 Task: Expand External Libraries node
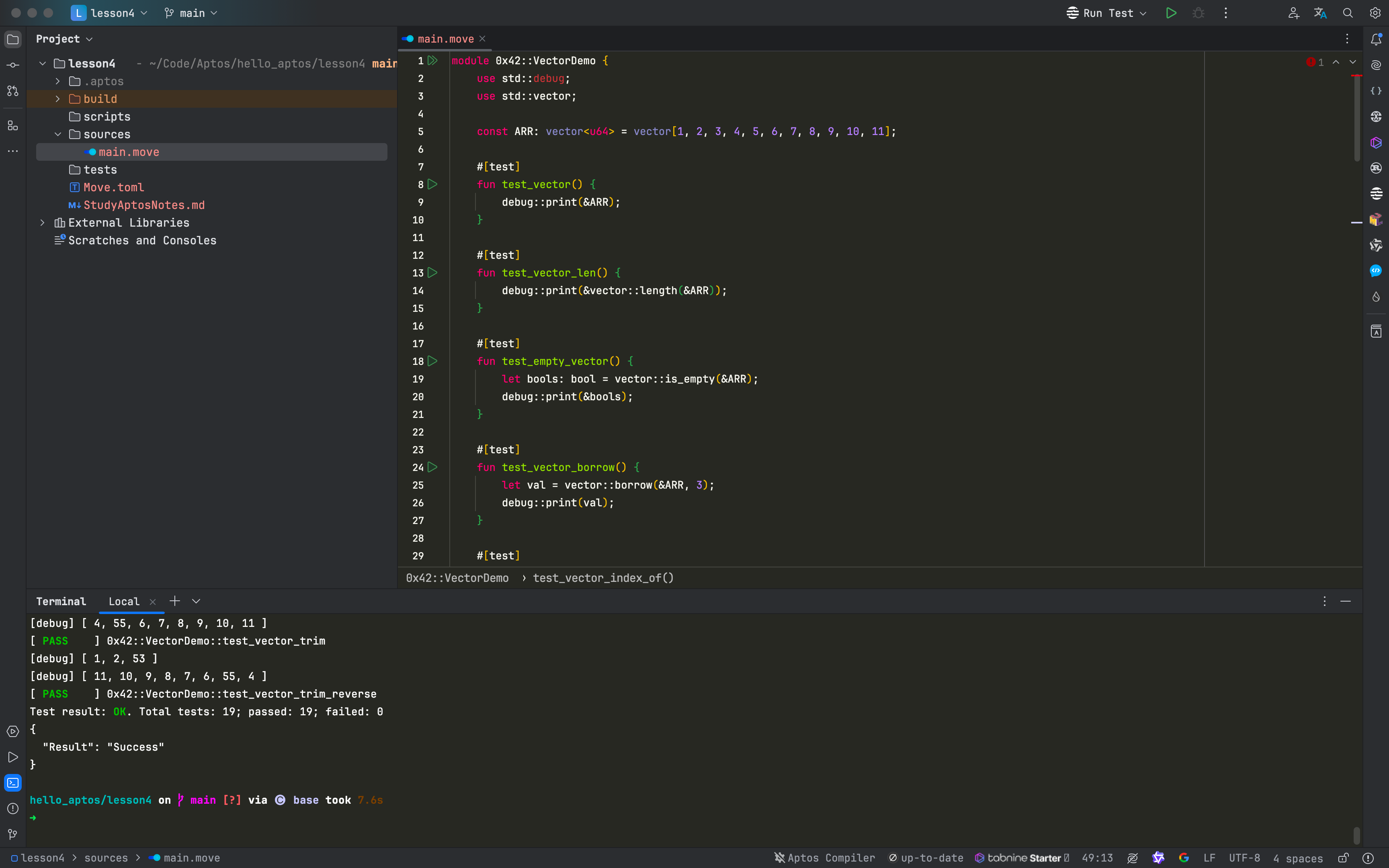click(x=43, y=223)
